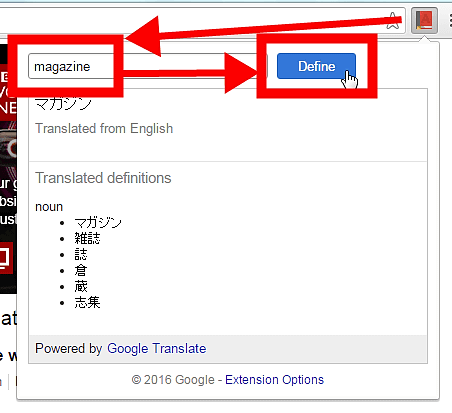Open the Google Translate link

click(x=157, y=349)
